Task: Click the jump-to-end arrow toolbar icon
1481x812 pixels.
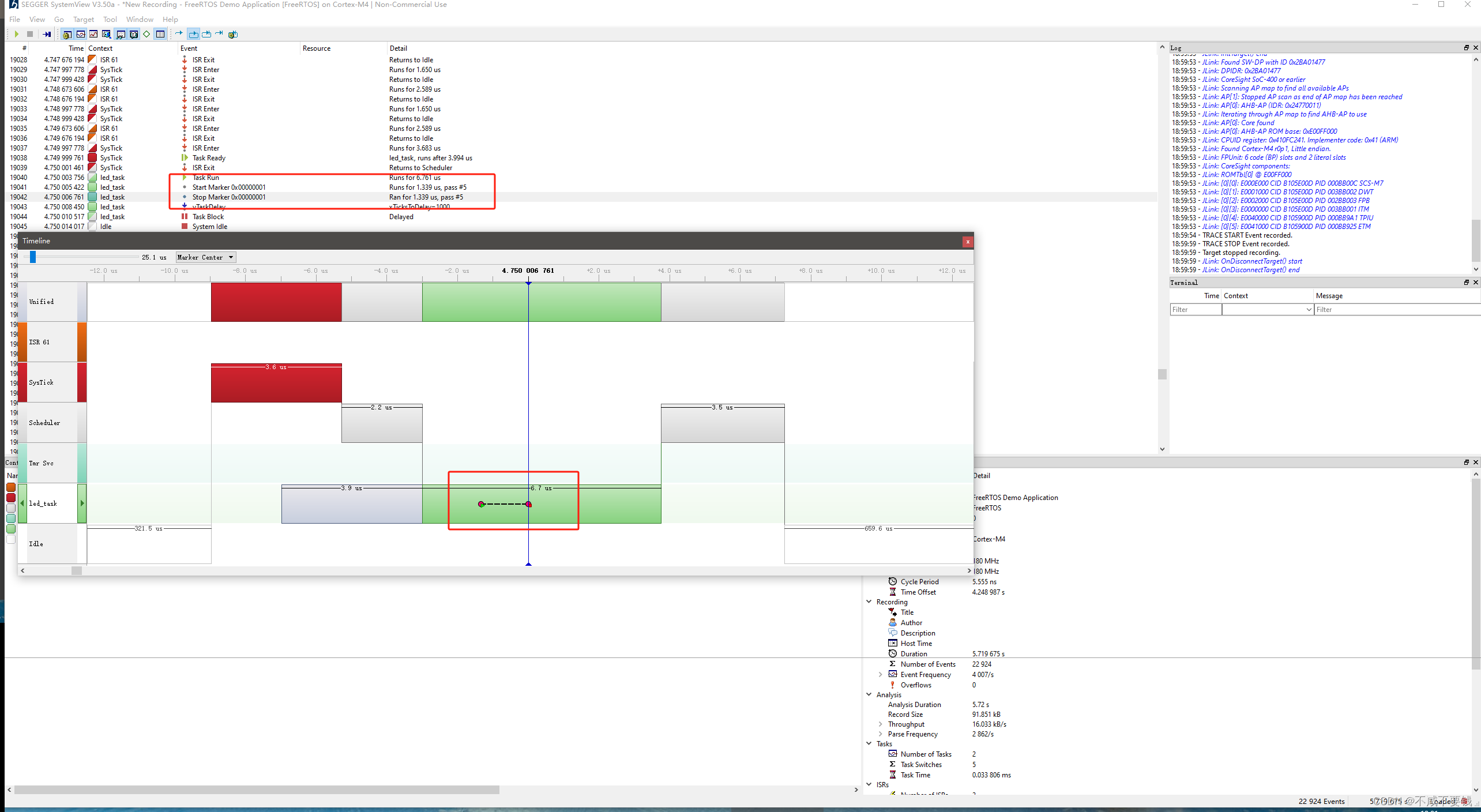Action: pos(219,33)
